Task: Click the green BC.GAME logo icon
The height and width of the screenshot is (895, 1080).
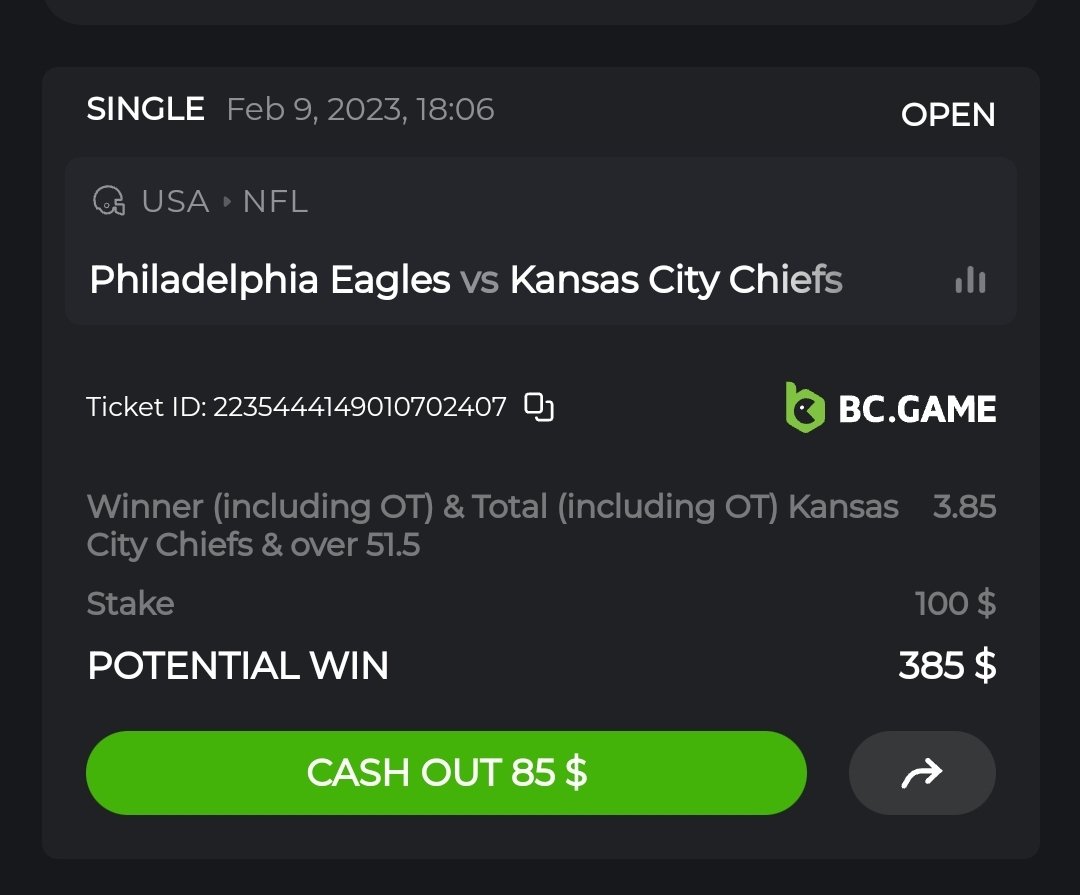Action: [805, 408]
